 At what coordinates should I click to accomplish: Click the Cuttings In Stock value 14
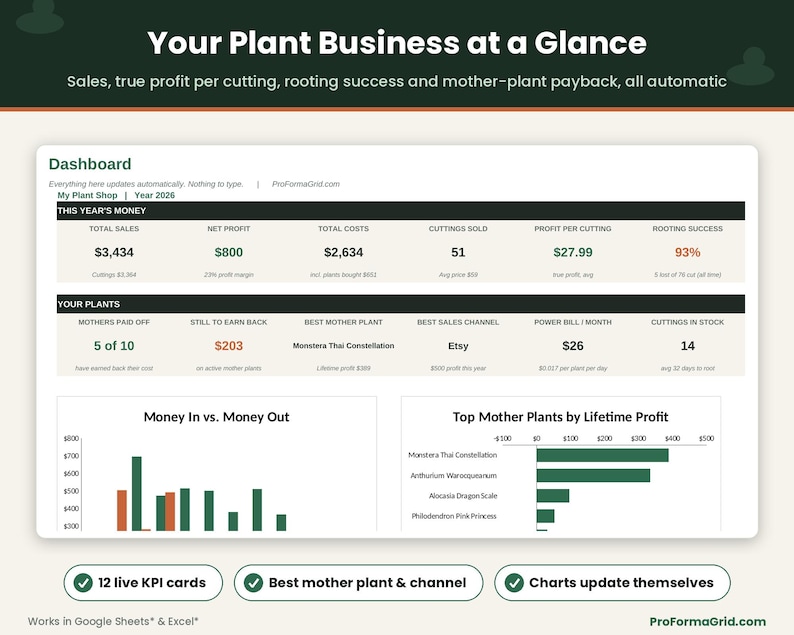click(x=687, y=346)
